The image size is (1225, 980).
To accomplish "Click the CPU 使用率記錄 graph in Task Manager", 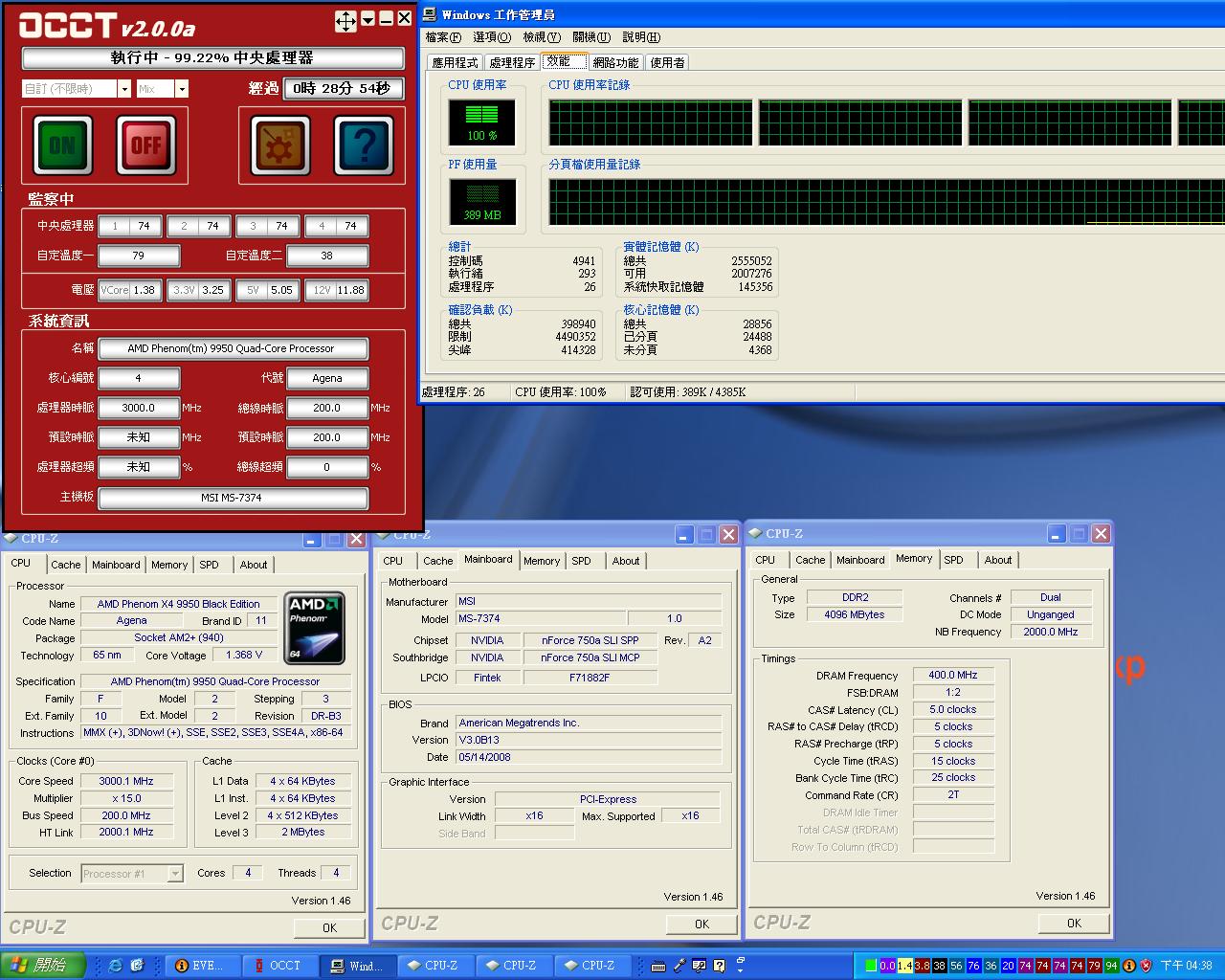I will pos(886,122).
